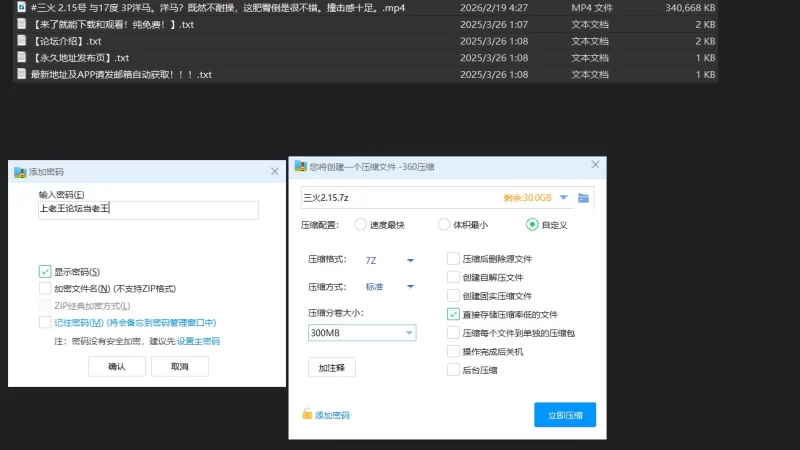Check 压缩后删除源文件 option
Image resolution: width=800 pixels, height=450 pixels.
tap(453, 258)
